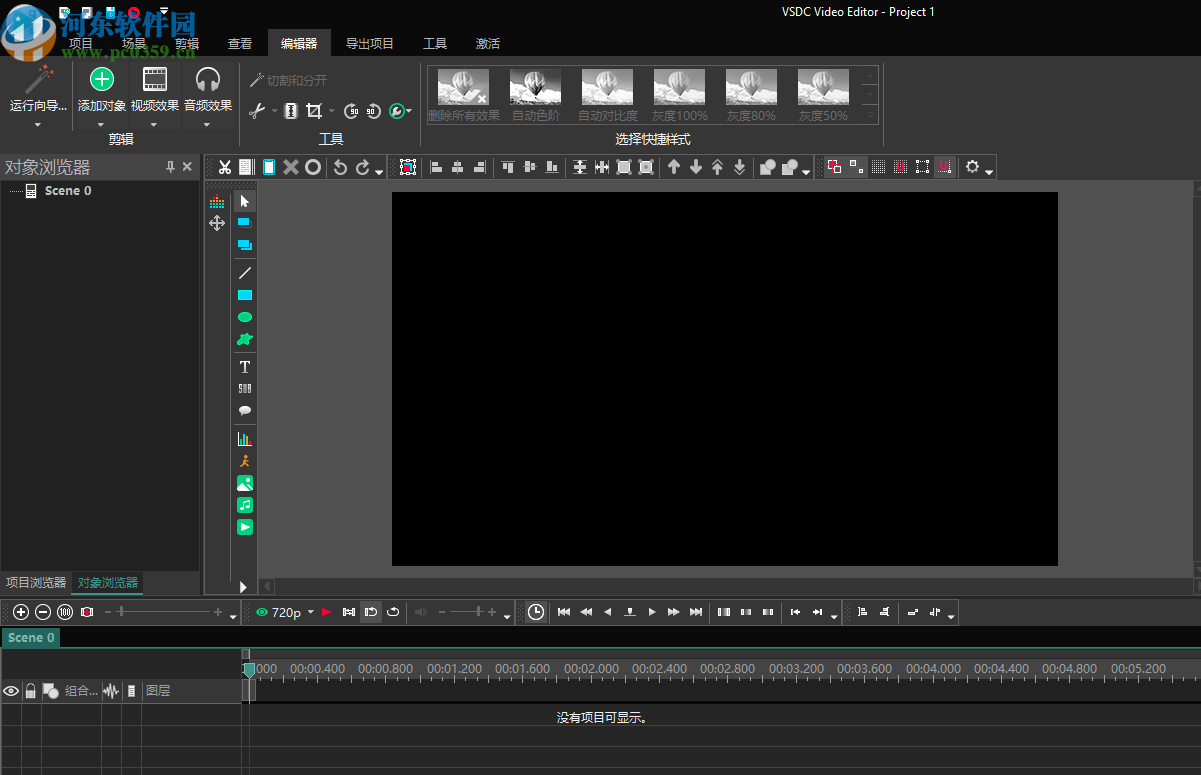The width and height of the screenshot is (1201, 775).
Task: Select the Ellipse drawing tool
Action: tap(244, 316)
